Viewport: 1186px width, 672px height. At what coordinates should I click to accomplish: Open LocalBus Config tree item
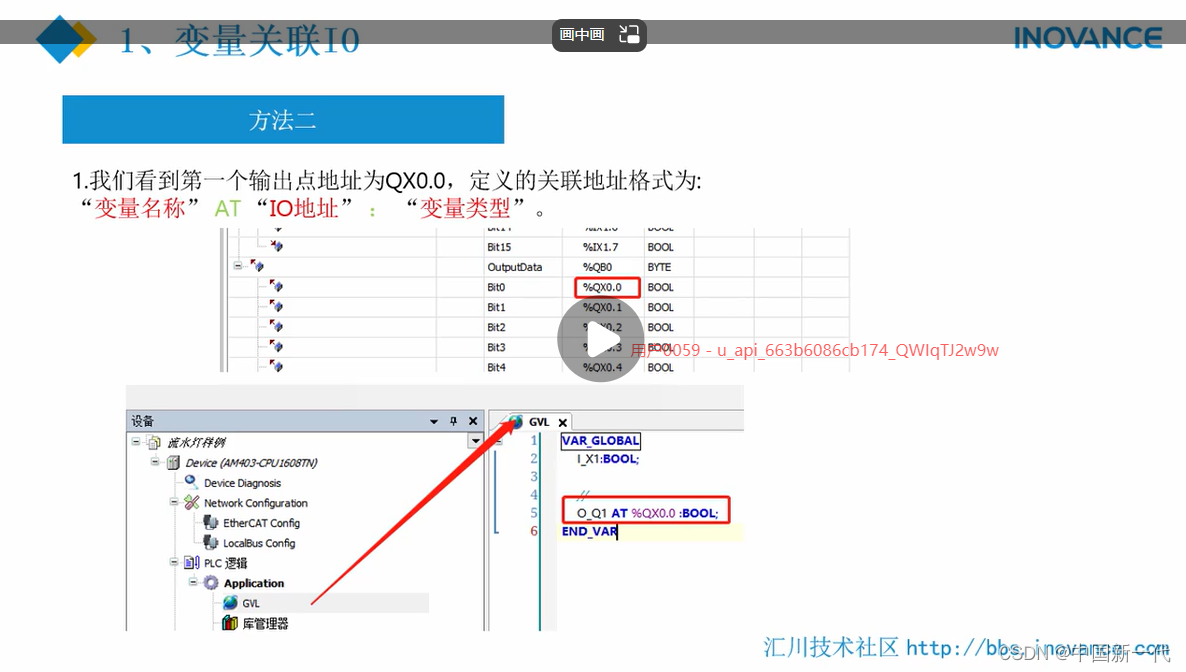[x=259, y=543]
